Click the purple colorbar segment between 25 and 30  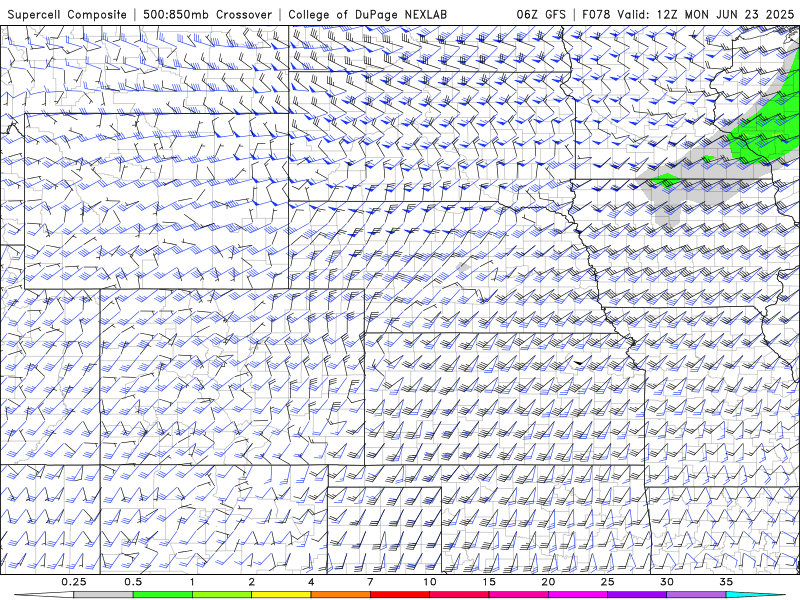click(637, 595)
